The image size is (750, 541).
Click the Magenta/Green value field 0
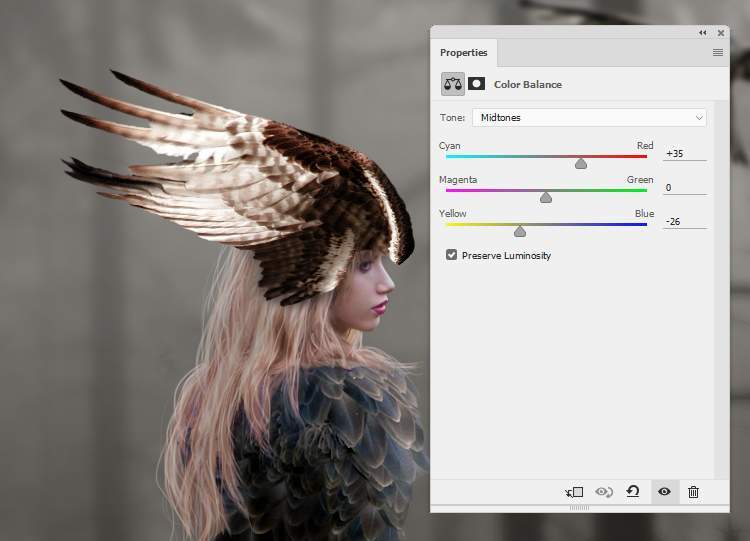pos(684,188)
